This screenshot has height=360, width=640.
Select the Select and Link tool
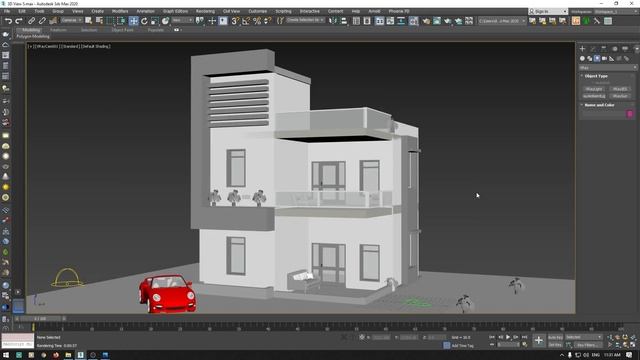(31, 21)
